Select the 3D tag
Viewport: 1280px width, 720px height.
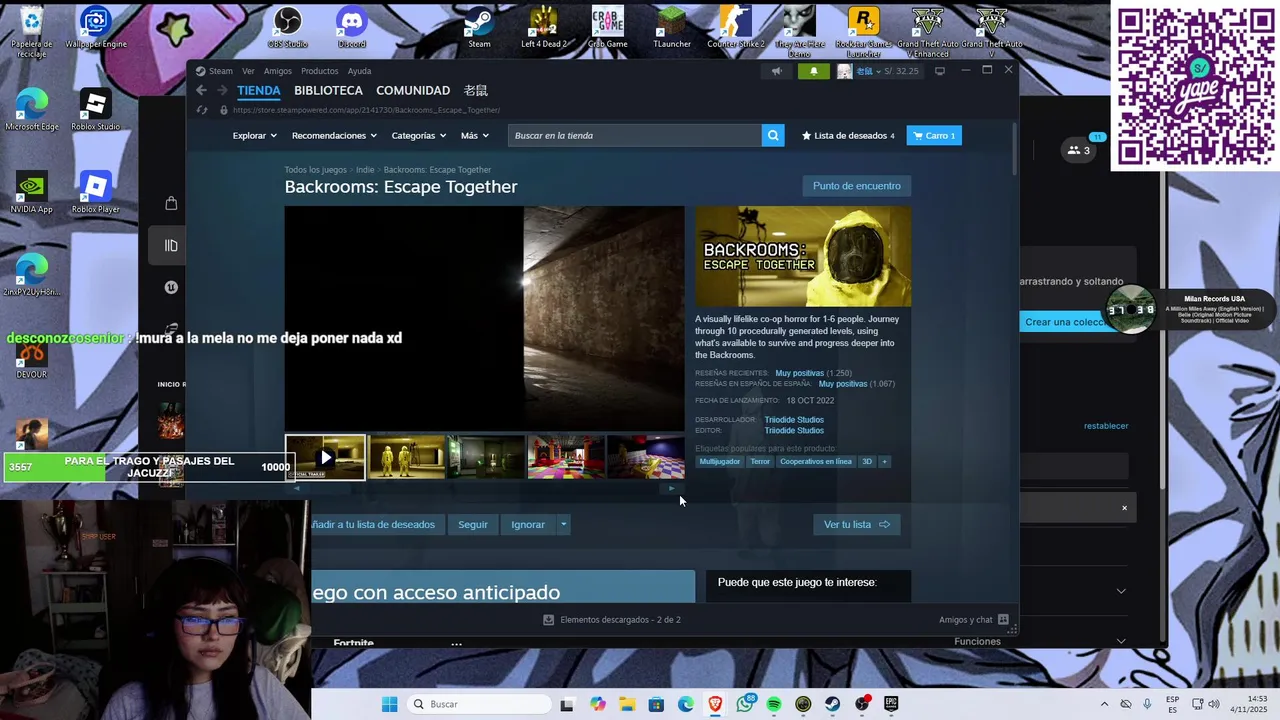pos(867,461)
